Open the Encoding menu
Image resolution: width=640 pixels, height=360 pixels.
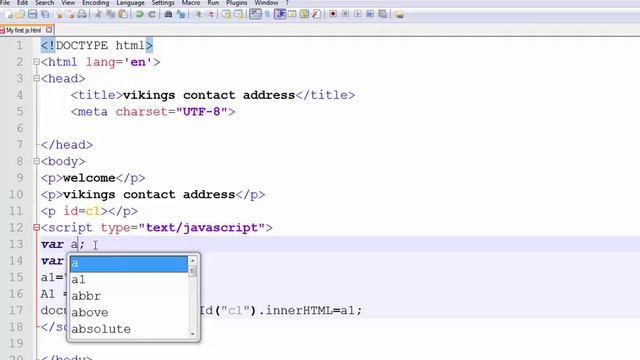96,3
